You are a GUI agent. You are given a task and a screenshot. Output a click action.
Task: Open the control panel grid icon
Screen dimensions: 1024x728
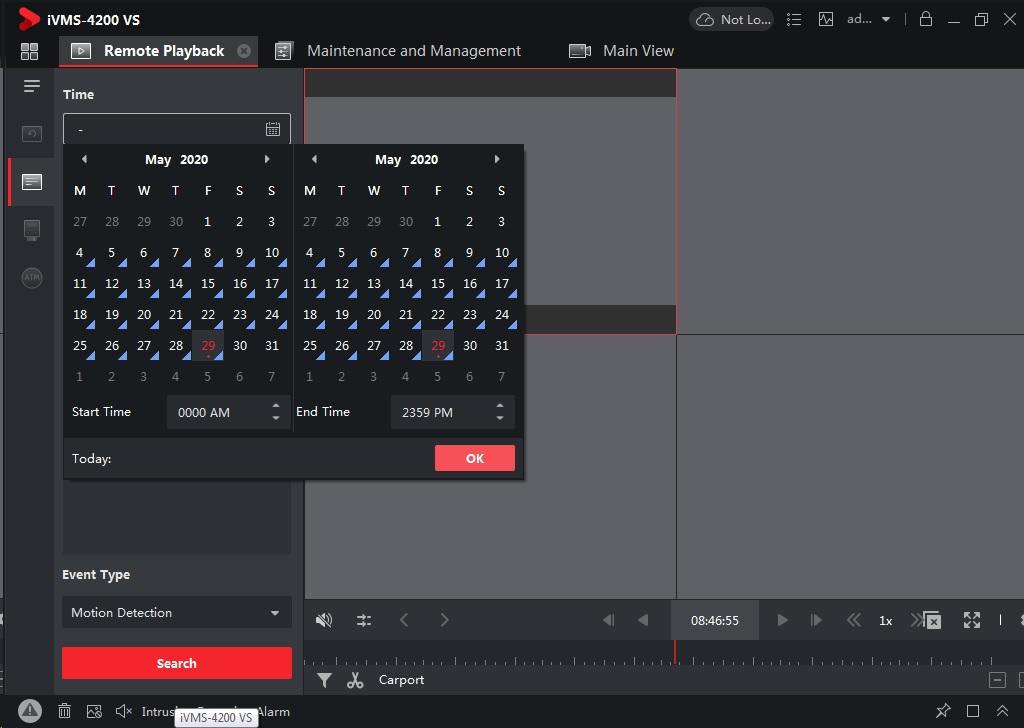click(29, 51)
